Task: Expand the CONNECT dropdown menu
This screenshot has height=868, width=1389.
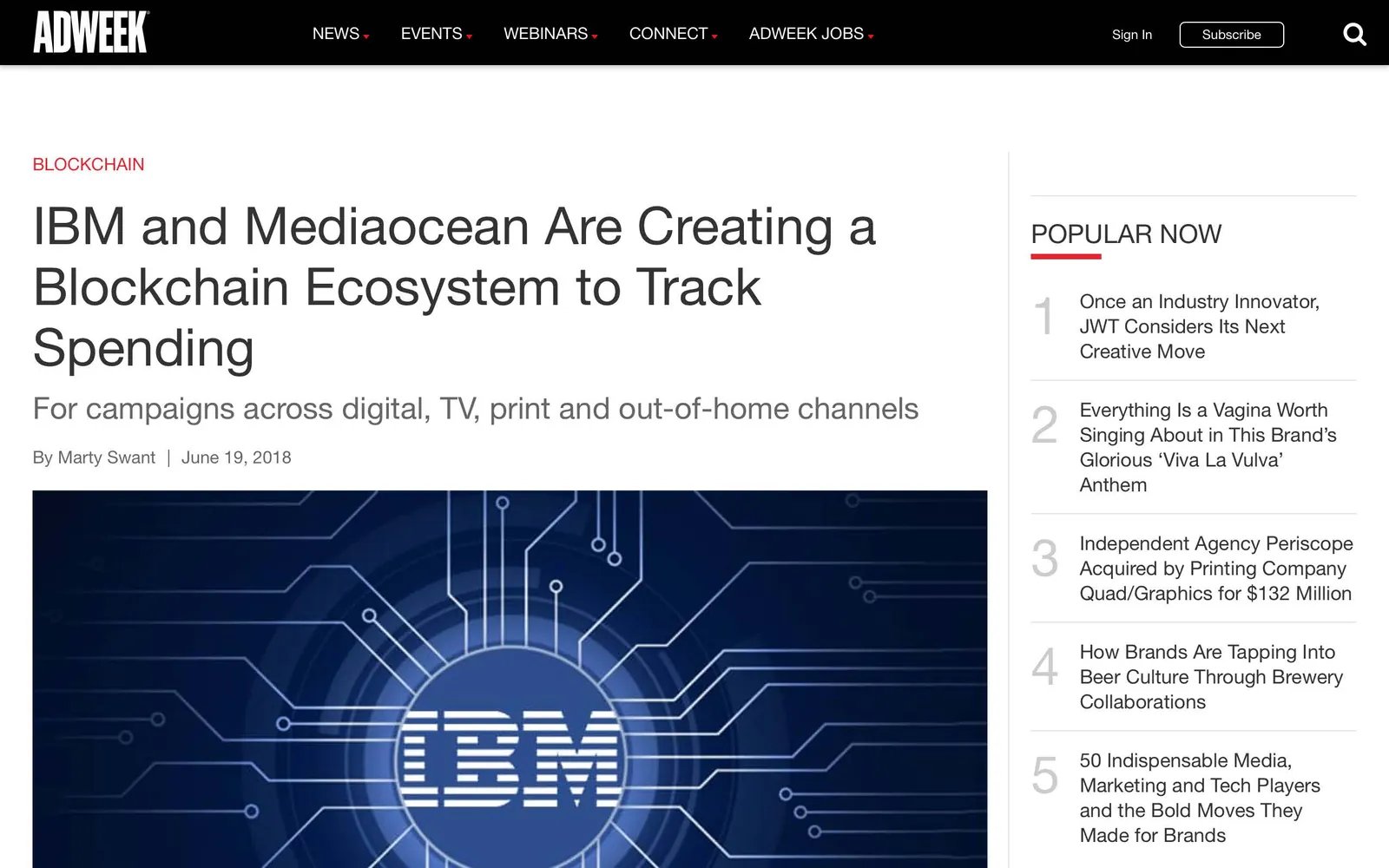Action: 673,34
